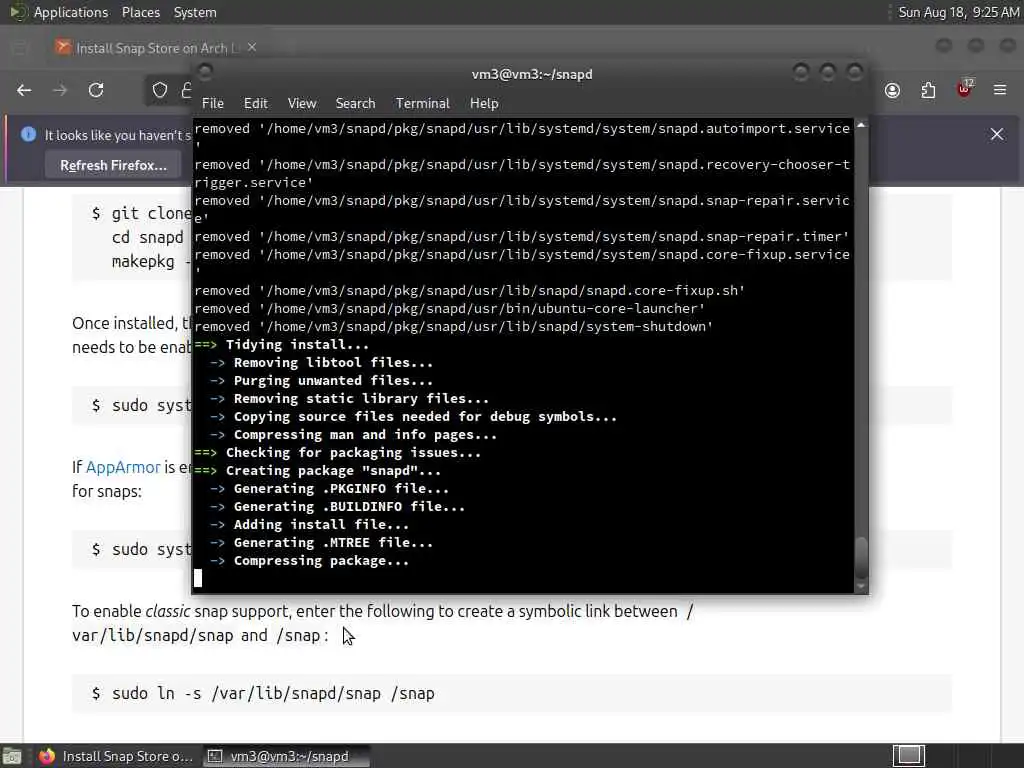Open the terminal File menu

pyautogui.click(x=213, y=103)
